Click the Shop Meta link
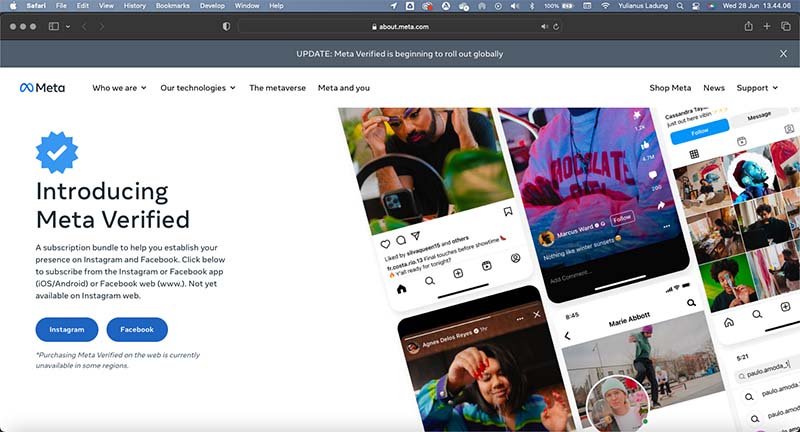The width and height of the screenshot is (800, 432). click(670, 88)
